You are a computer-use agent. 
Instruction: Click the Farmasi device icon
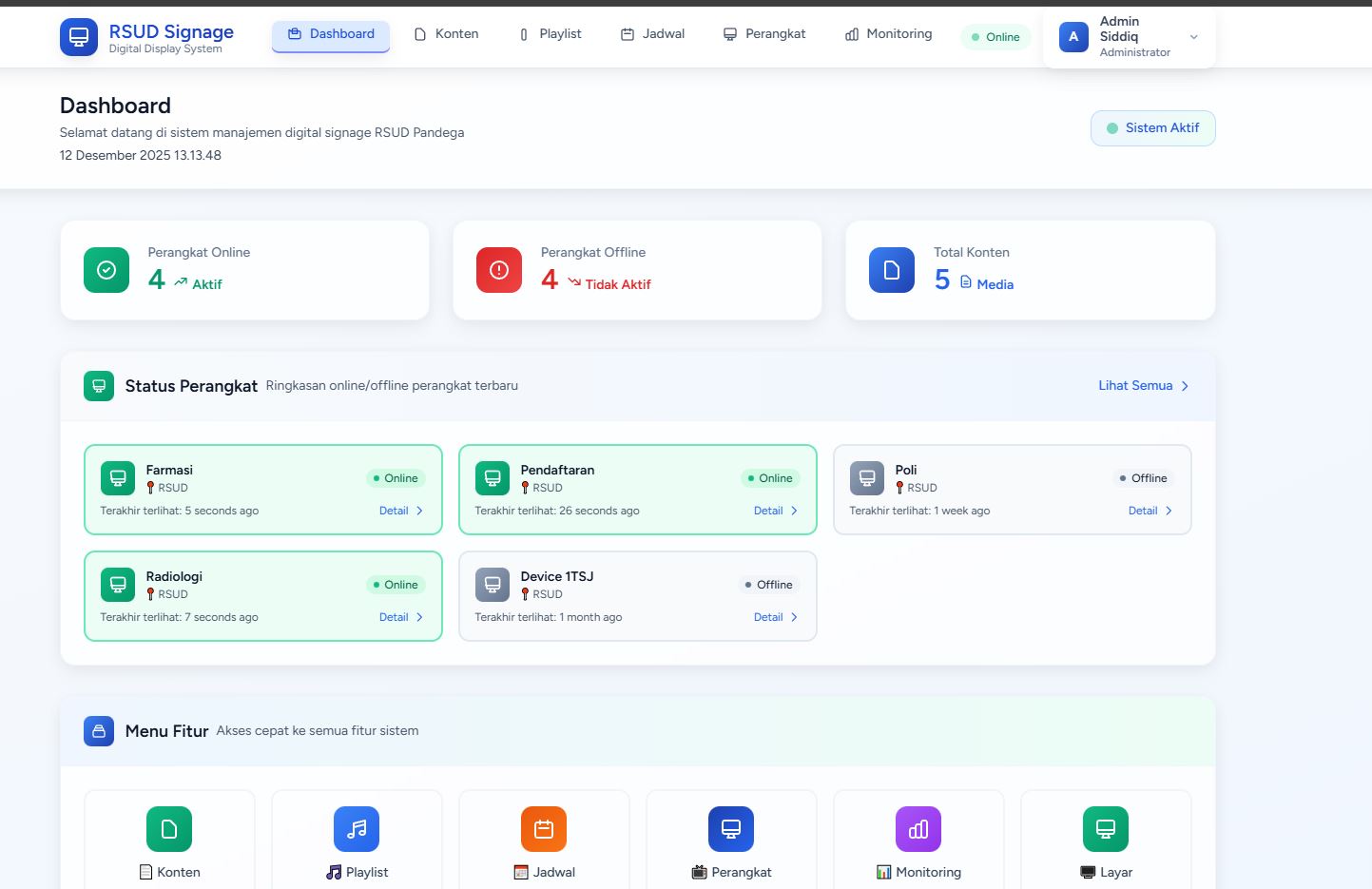click(118, 478)
